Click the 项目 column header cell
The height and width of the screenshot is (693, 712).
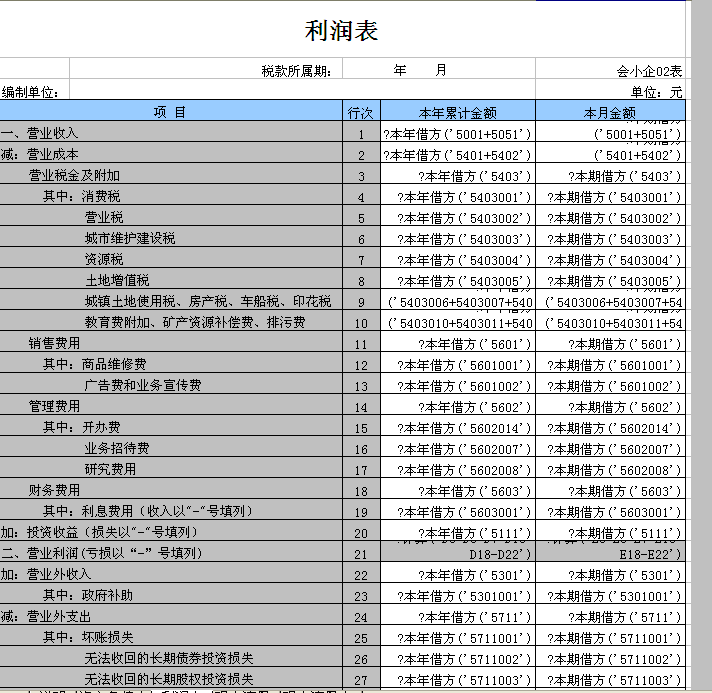170,112
